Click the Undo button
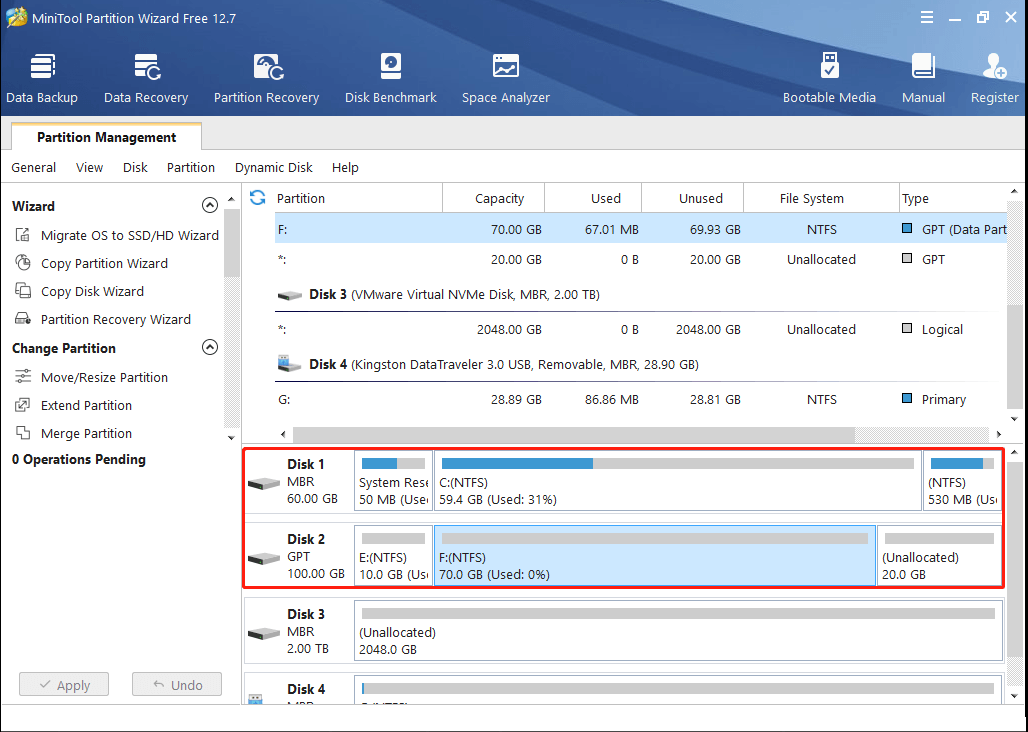1028x732 pixels. coord(177,684)
